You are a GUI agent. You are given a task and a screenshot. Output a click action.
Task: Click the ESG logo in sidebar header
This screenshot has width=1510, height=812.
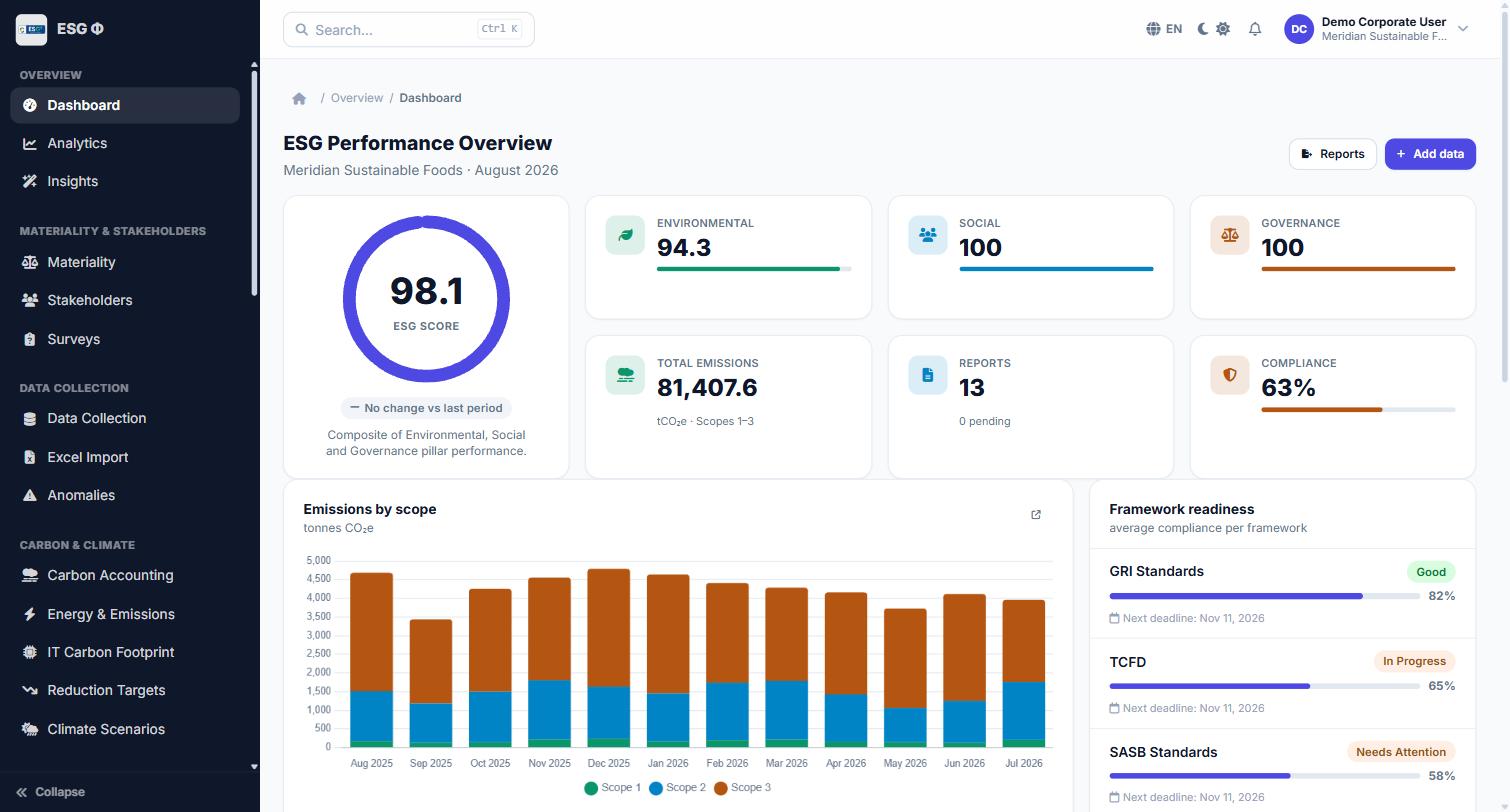click(x=31, y=29)
